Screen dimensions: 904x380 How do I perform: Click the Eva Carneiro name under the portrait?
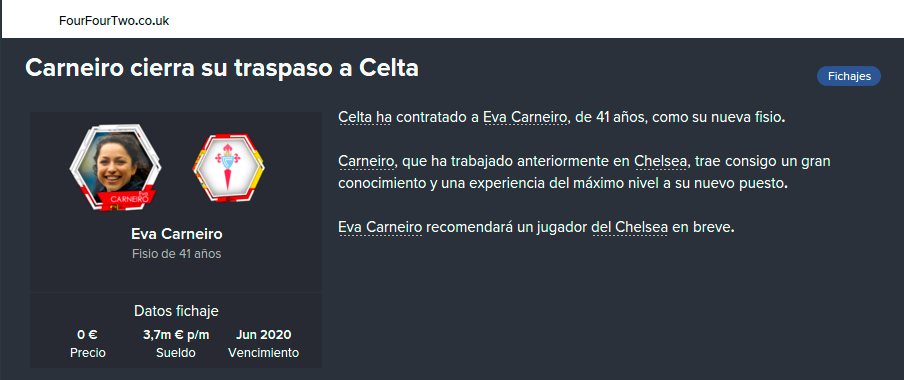click(x=176, y=234)
